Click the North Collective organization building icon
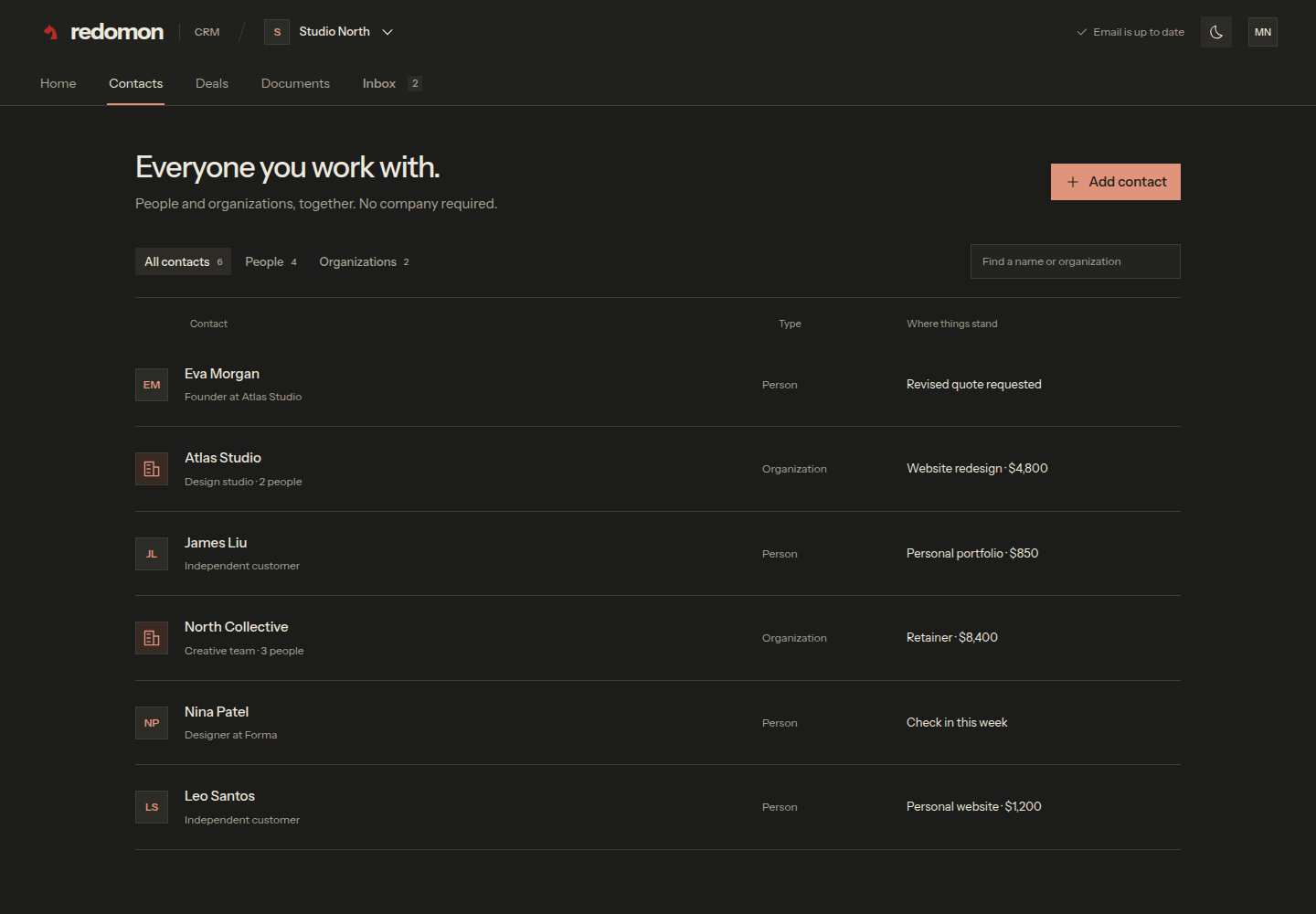Viewport: 1316px width, 914px height. [x=152, y=638]
